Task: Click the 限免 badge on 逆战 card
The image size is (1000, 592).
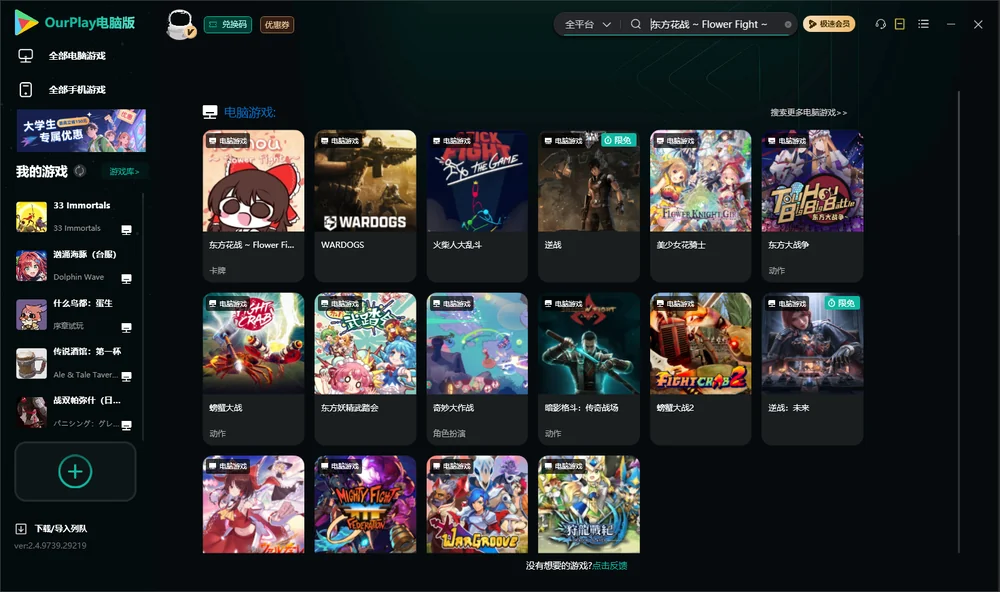Action: [618, 140]
